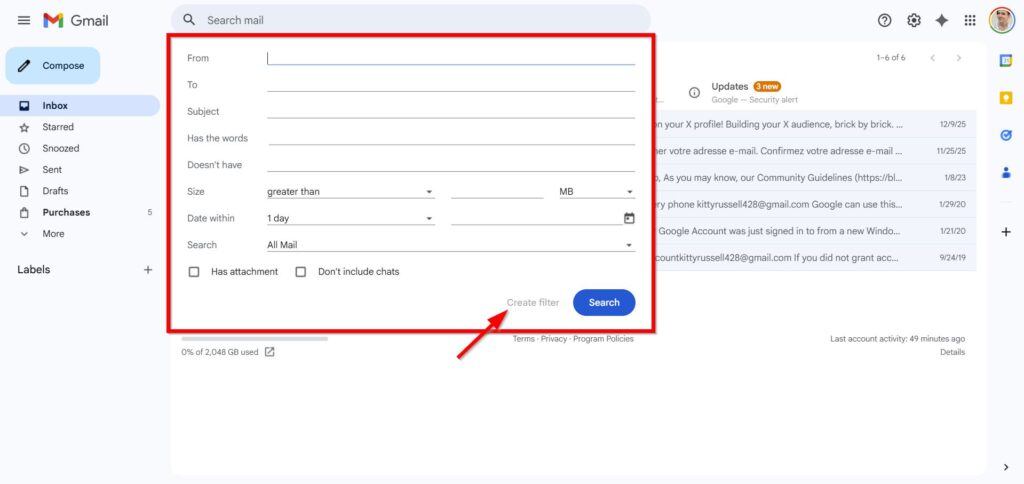Open the Support help icon
Screen dimensions: 1024x484
click(884, 21)
